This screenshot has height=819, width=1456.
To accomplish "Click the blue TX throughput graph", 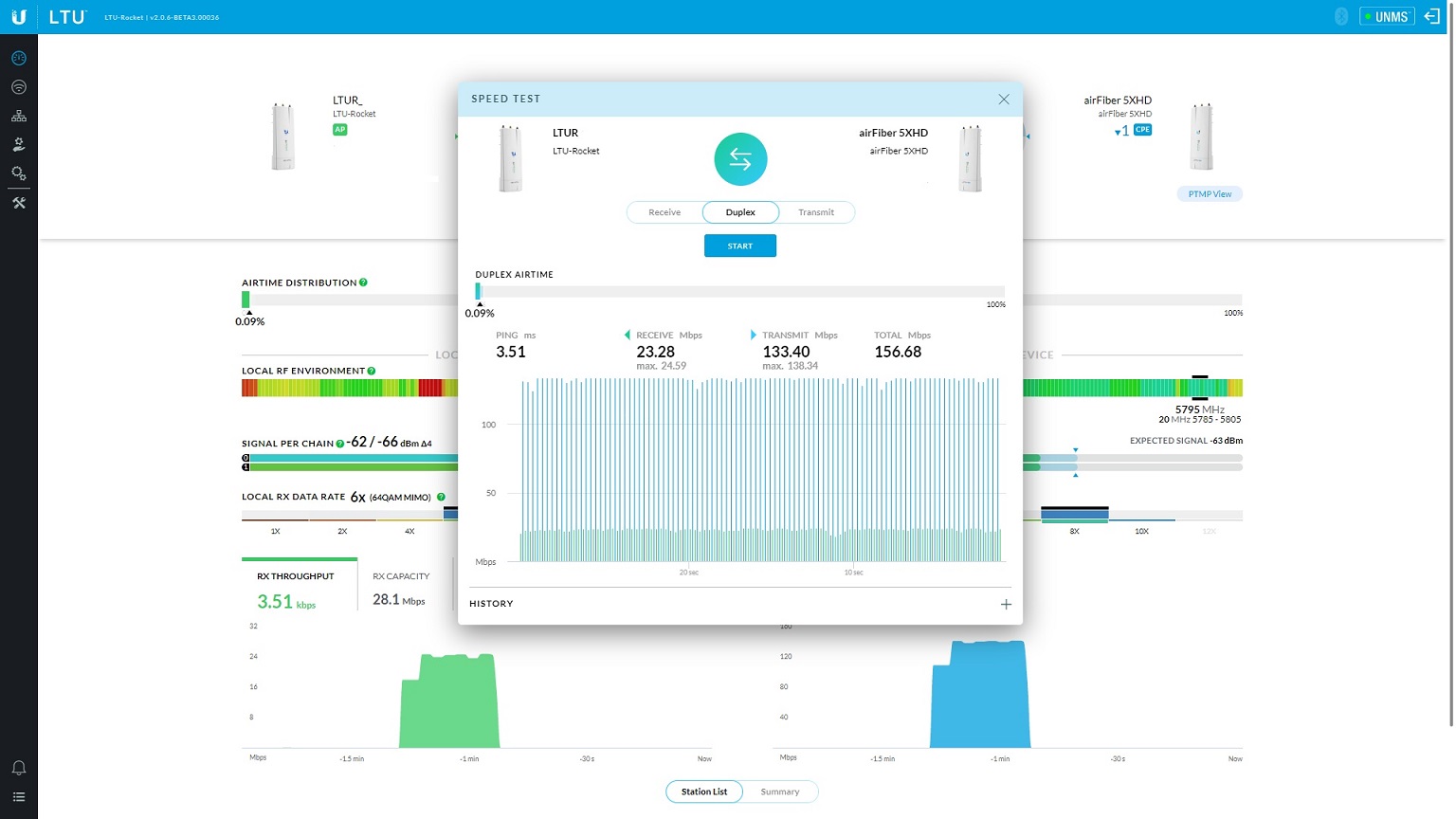I will click(x=979, y=695).
